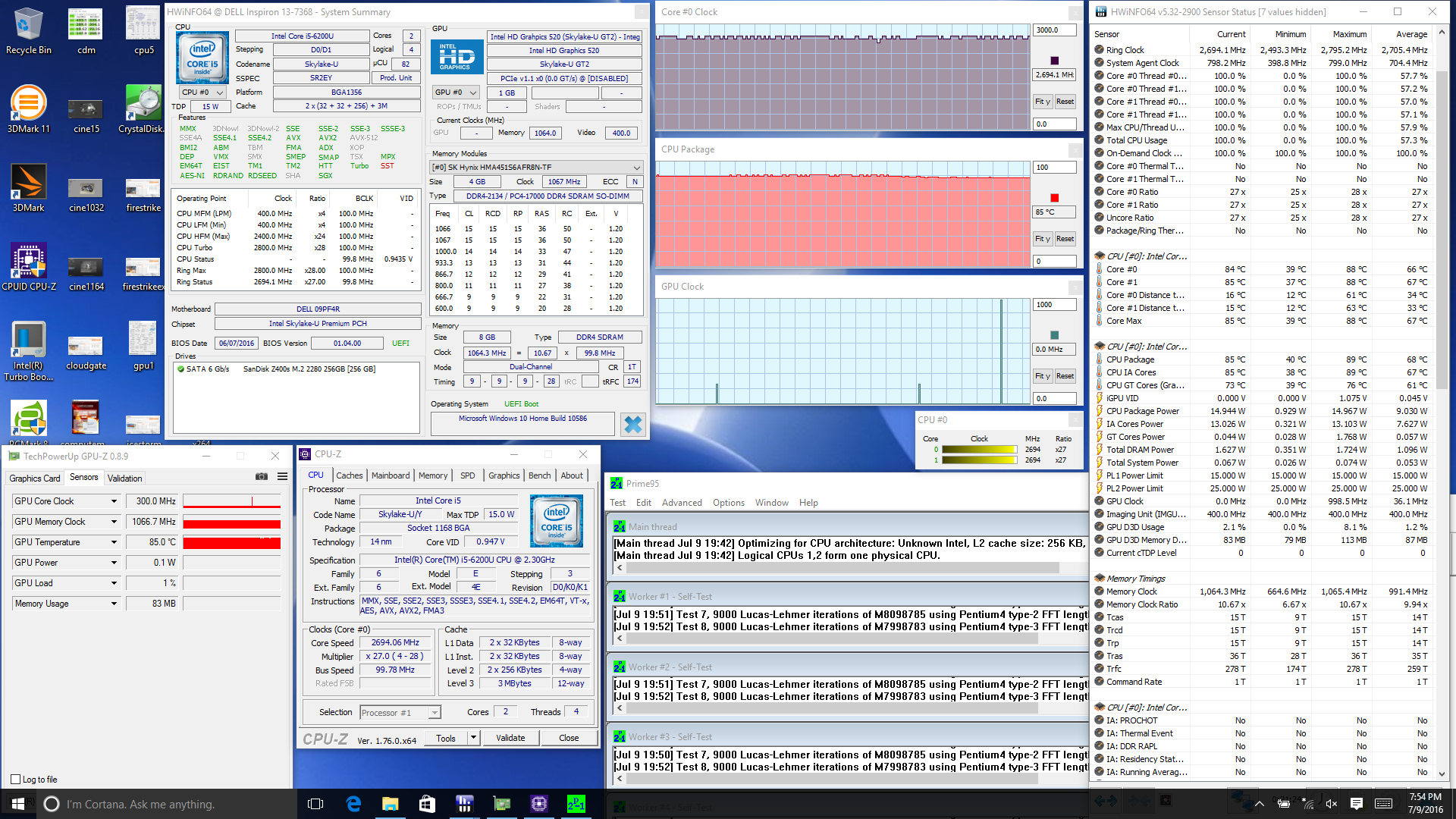The height and width of the screenshot is (819, 1456).
Task: Open the SK Hynix memory module dropdown
Action: coord(536,168)
